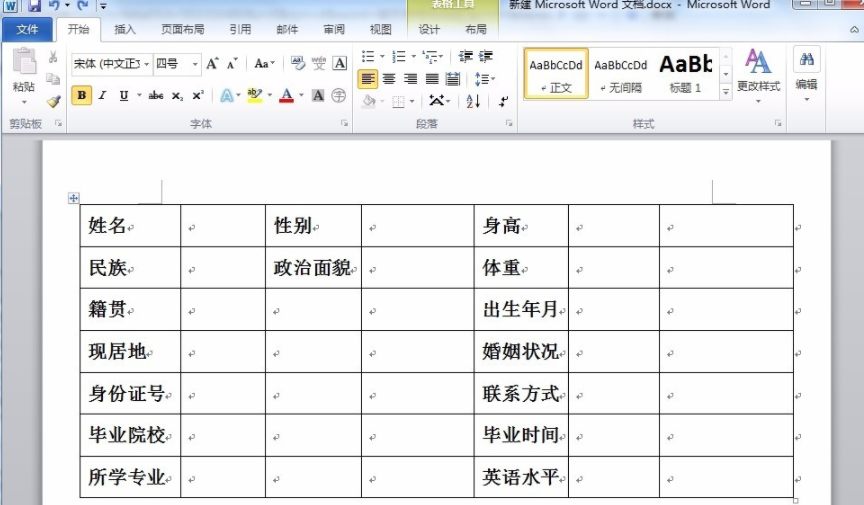Open the 文件 tab
Viewport: 864px width, 505px height.
tap(28, 29)
